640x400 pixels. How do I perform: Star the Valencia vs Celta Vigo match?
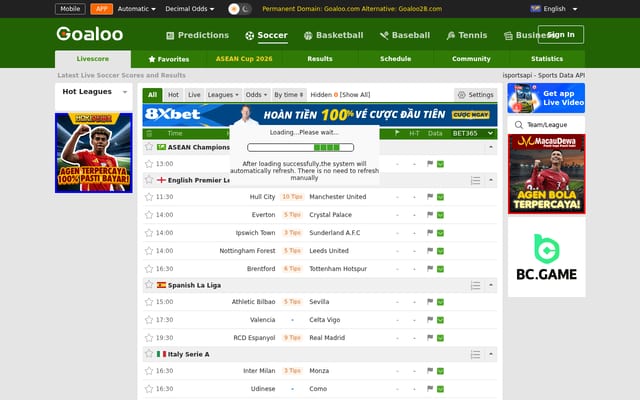point(149,320)
